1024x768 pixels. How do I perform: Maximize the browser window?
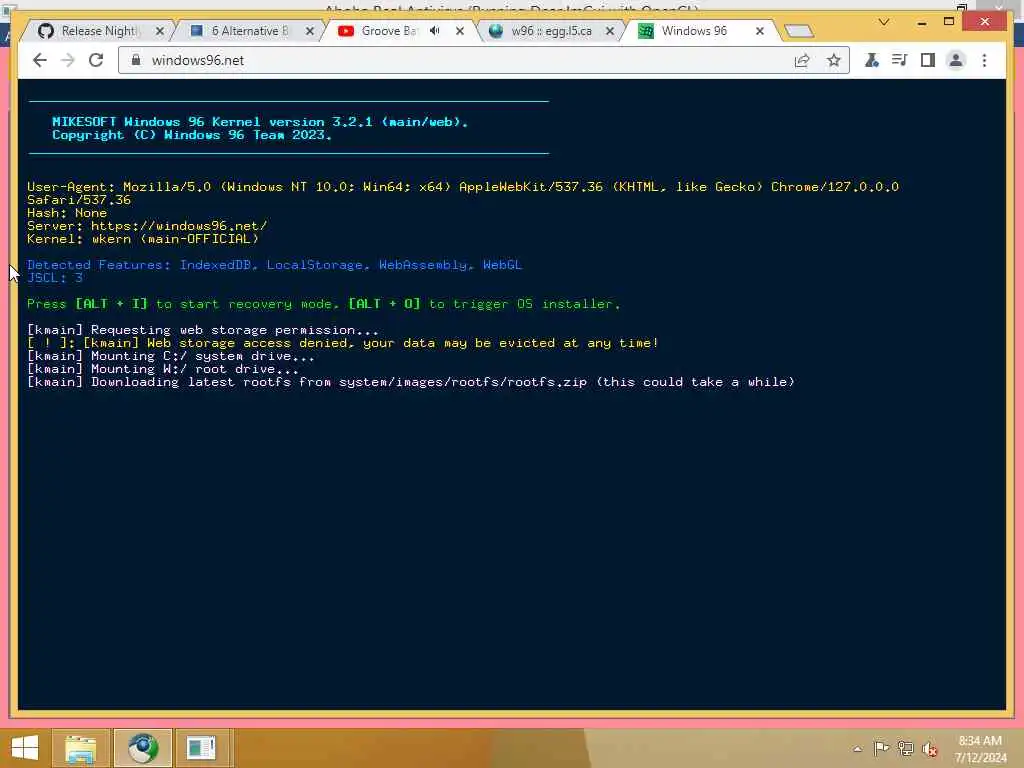(949, 22)
